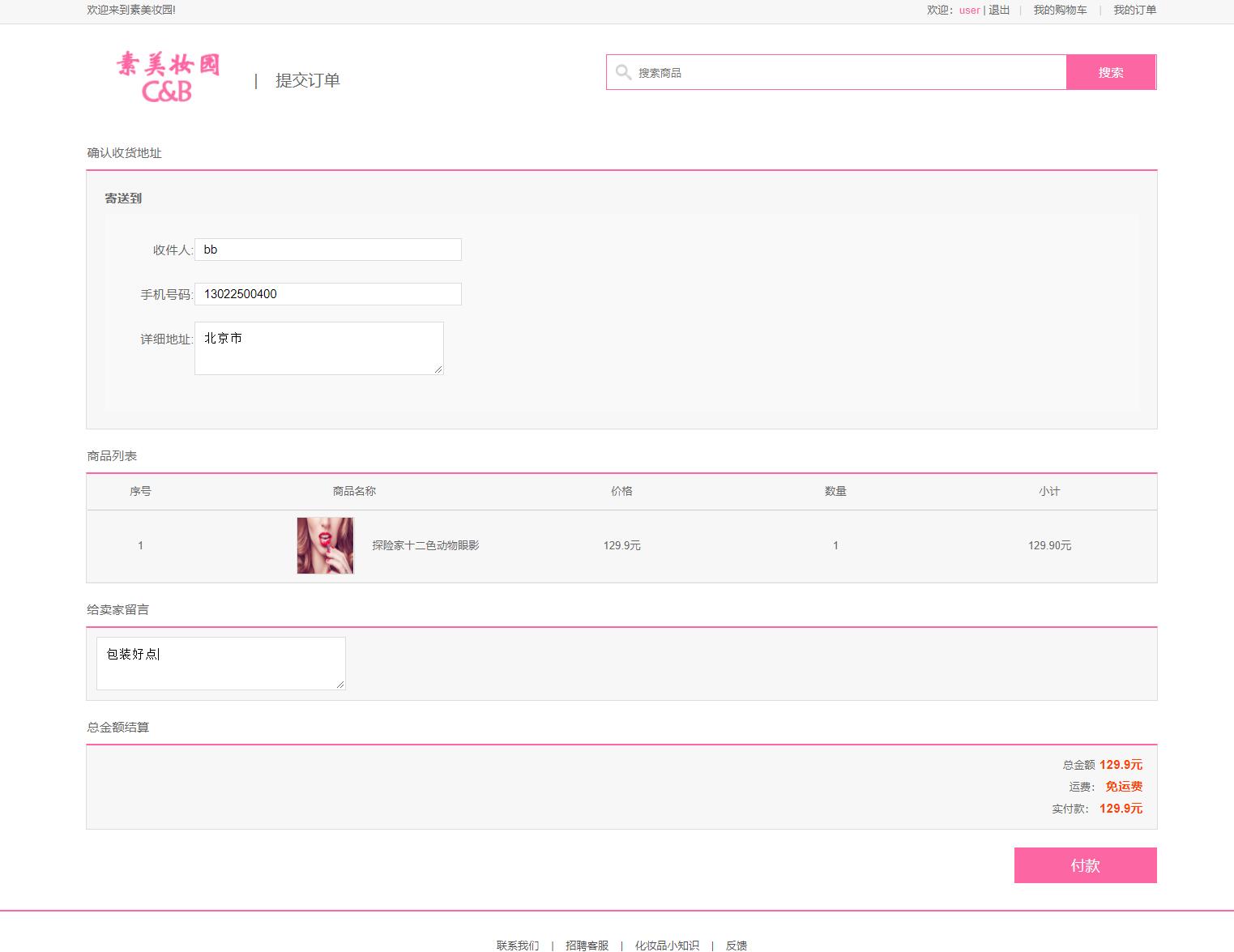Edit the 手机号码 phone number field
This screenshot has width=1234, height=952.
328,294
